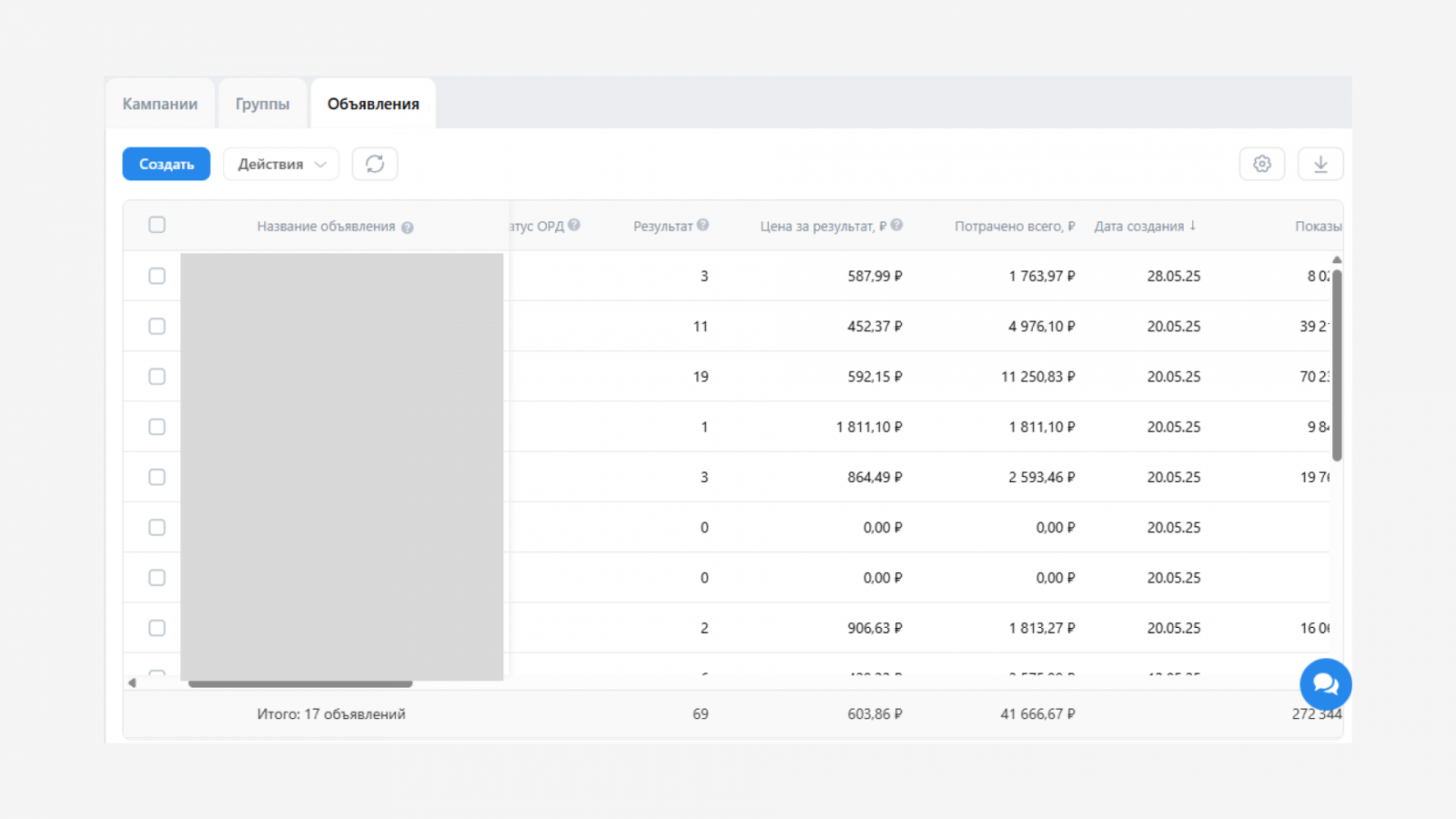Click the Потрачено всего column header
Screen dimensions: 1456x819
click(1014, 227)
